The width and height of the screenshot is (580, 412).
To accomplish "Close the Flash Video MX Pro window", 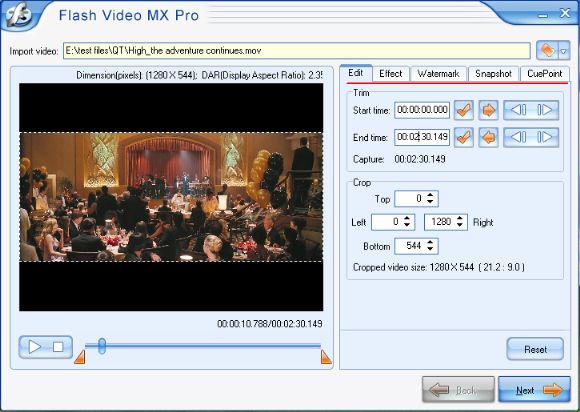I will [565, 13].
